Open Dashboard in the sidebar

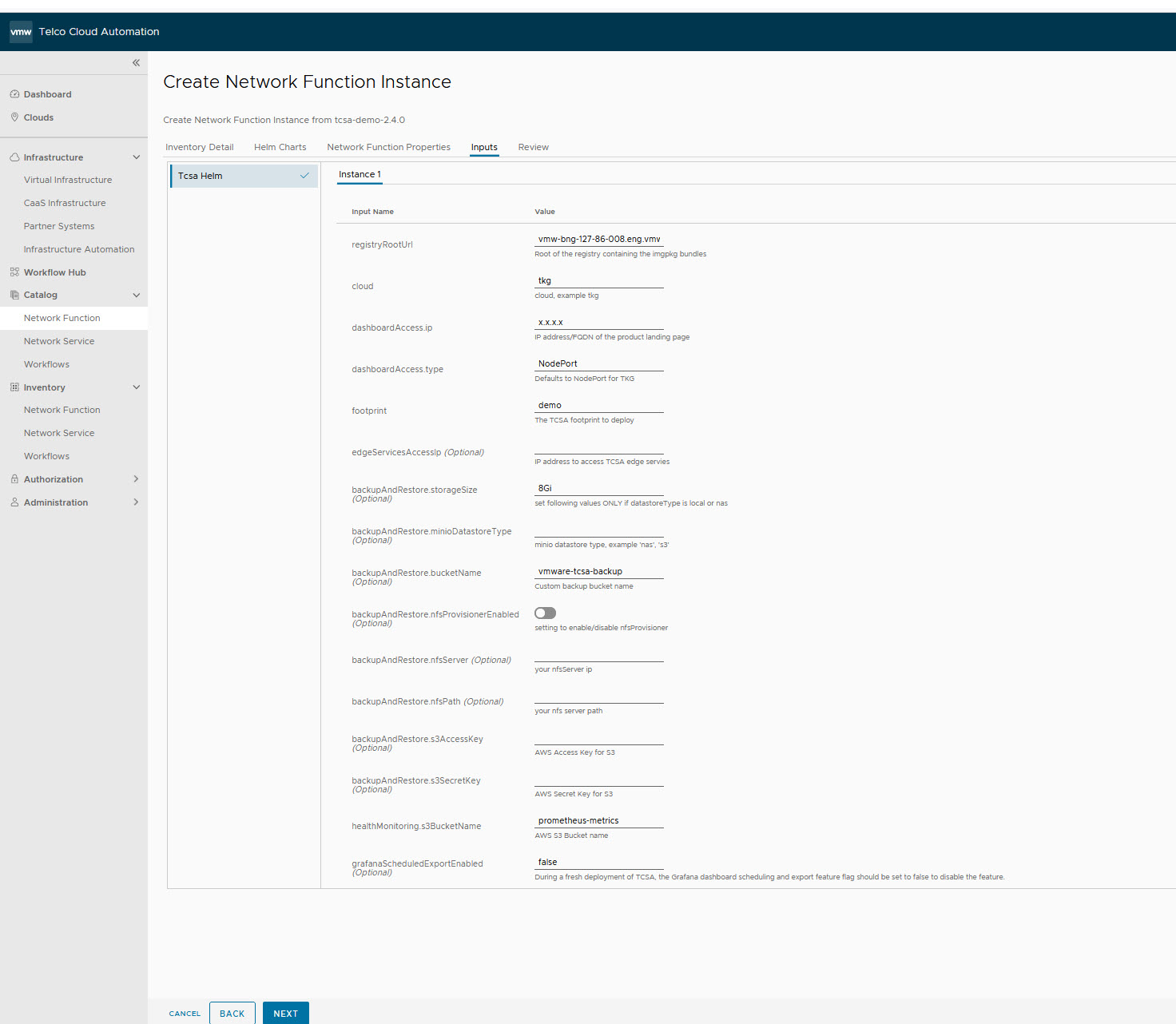(x=48, y=94)
